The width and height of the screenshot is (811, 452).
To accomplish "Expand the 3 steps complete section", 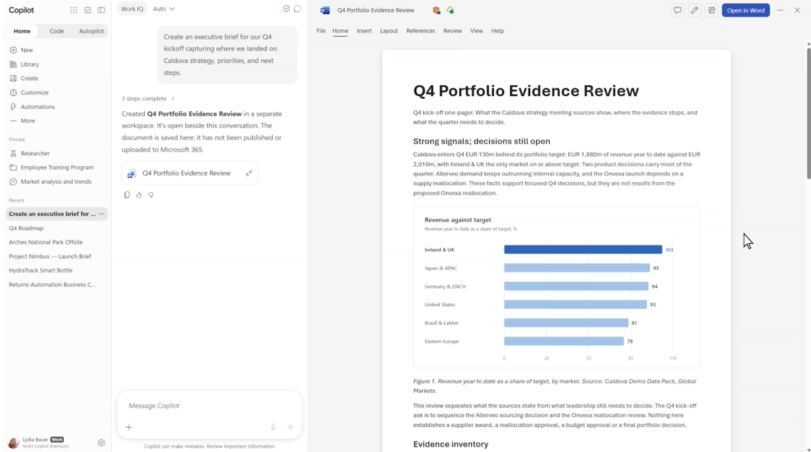I will click(148, 98).
